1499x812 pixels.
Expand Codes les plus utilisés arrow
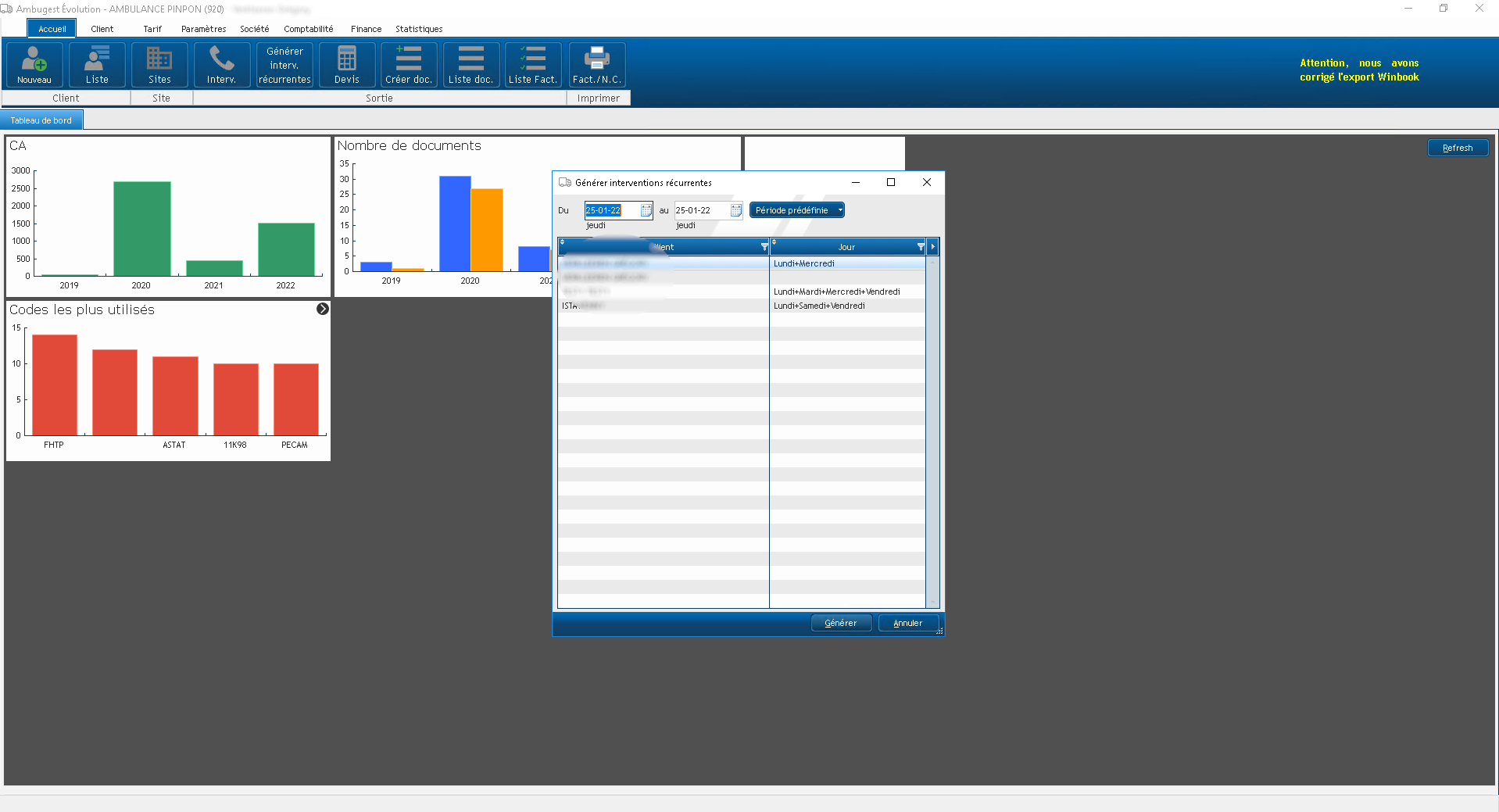click(323, 309)
